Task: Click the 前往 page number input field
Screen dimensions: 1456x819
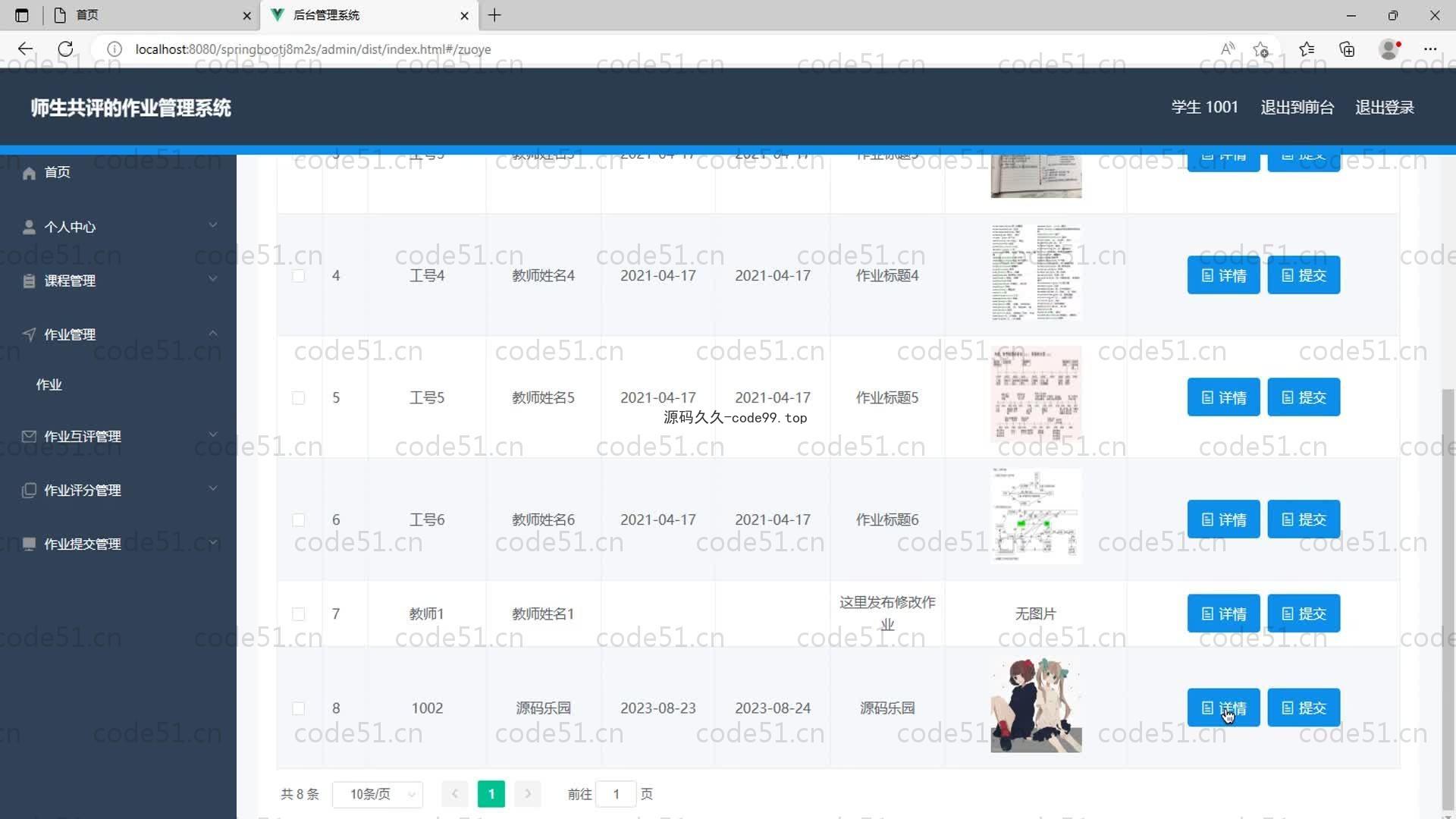Action: click(616, 794)
